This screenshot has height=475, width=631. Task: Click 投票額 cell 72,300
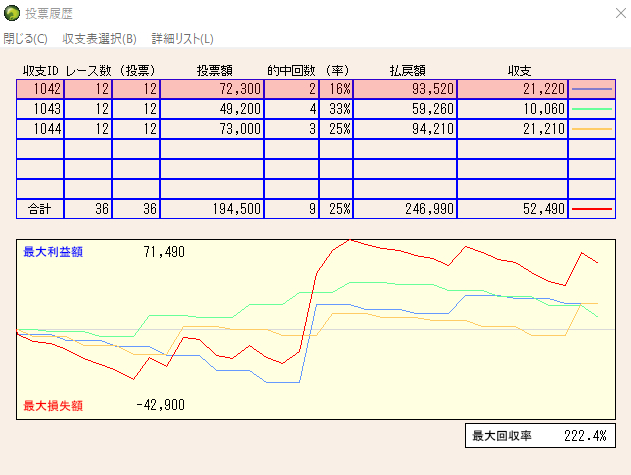(x=212, y=89)
